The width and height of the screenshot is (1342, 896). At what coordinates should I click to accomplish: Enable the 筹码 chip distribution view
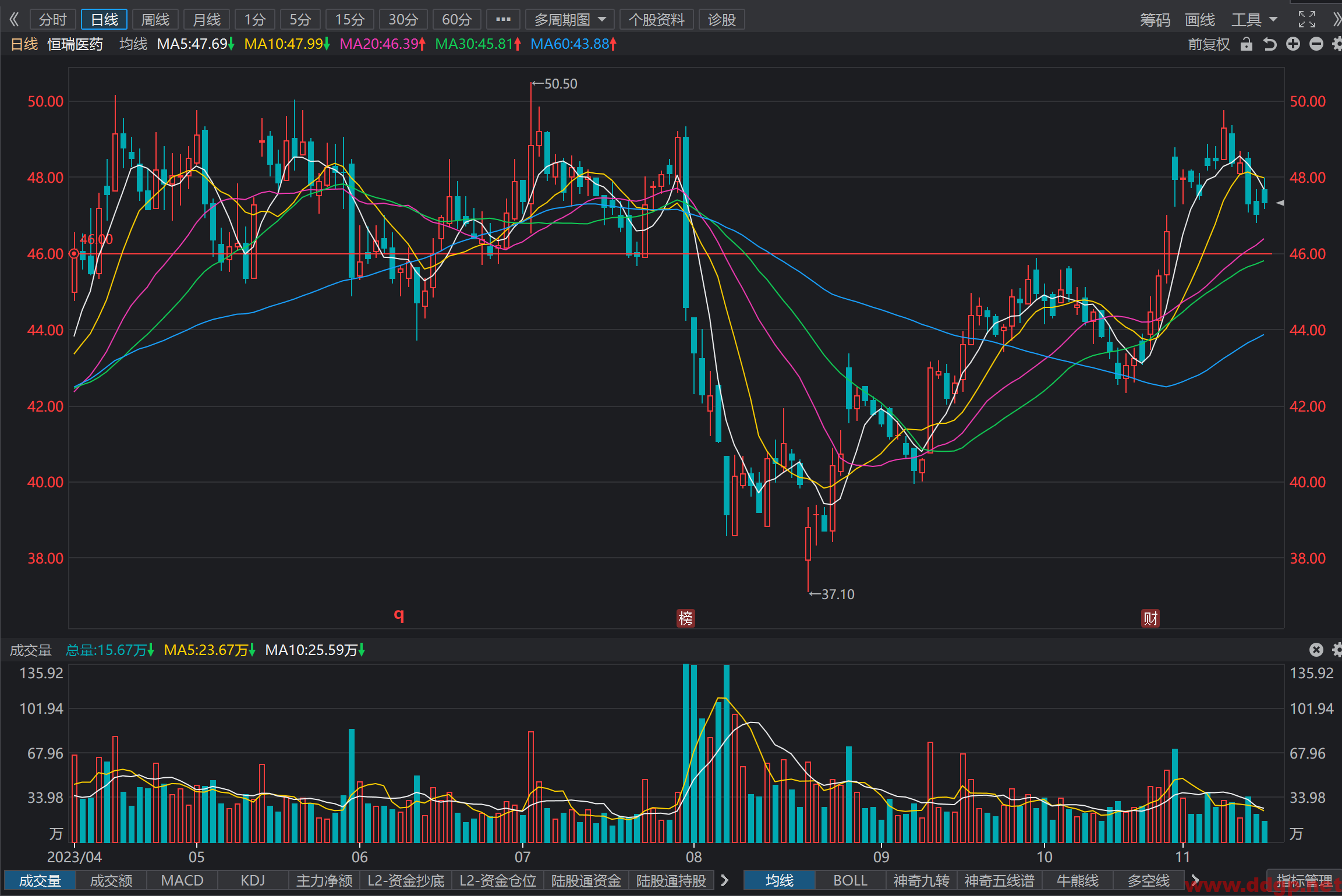tap(1155, 20)
